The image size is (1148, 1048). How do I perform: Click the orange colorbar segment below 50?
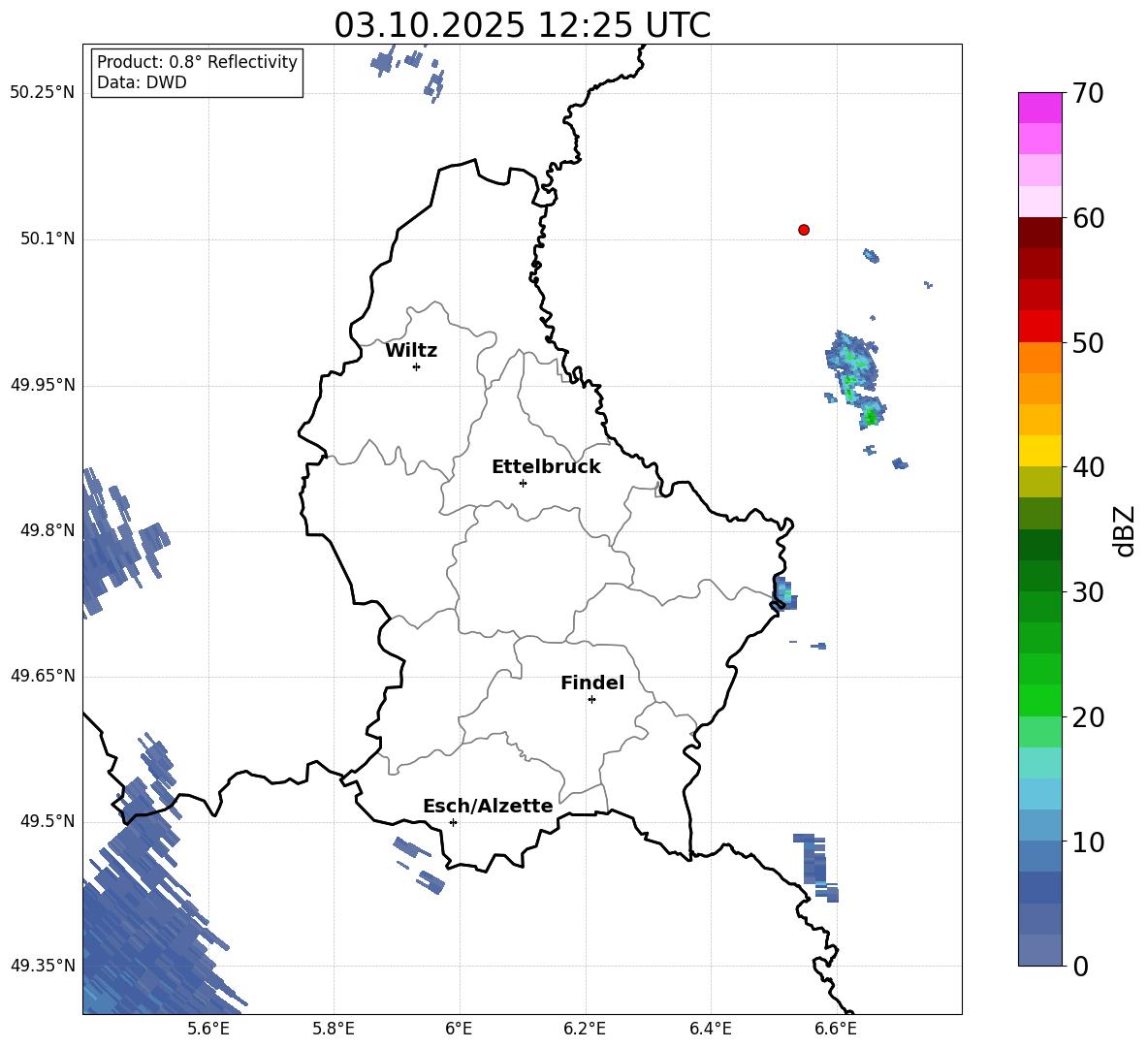tap(1039, 357)
